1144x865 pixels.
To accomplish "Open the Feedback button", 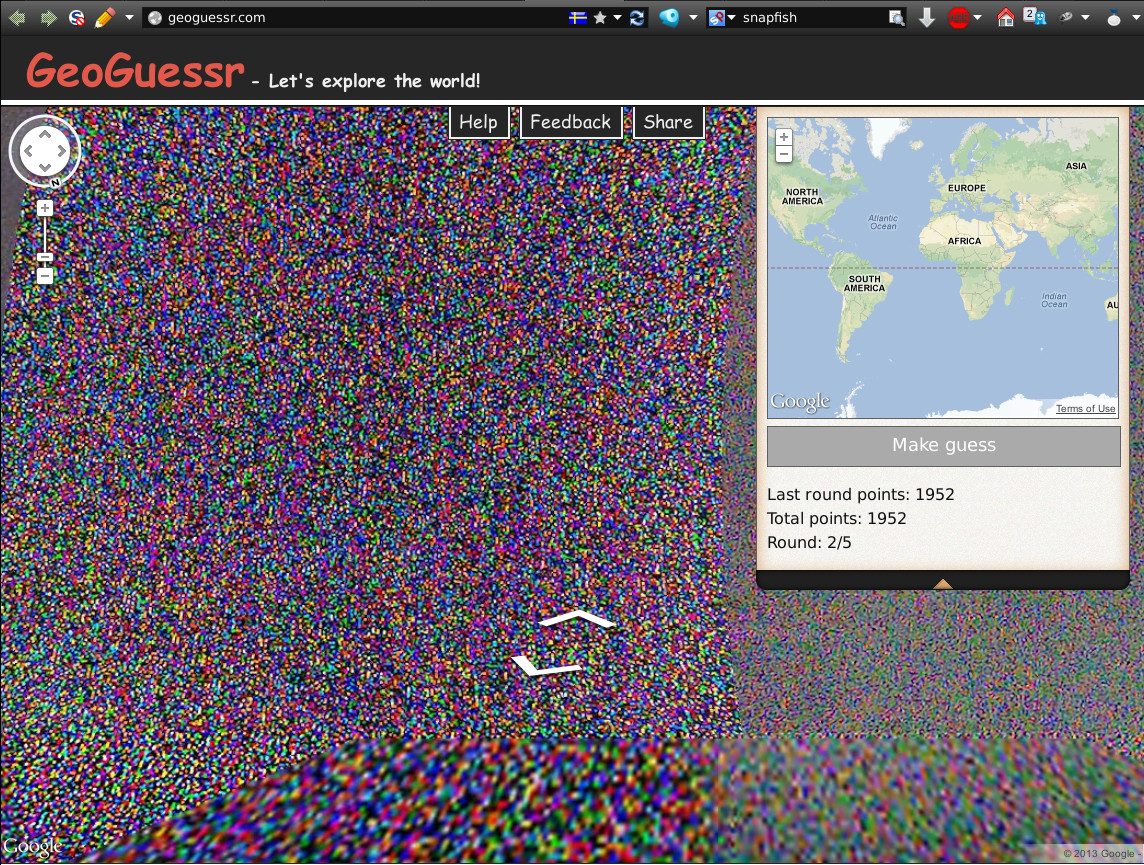I will 571,122.
